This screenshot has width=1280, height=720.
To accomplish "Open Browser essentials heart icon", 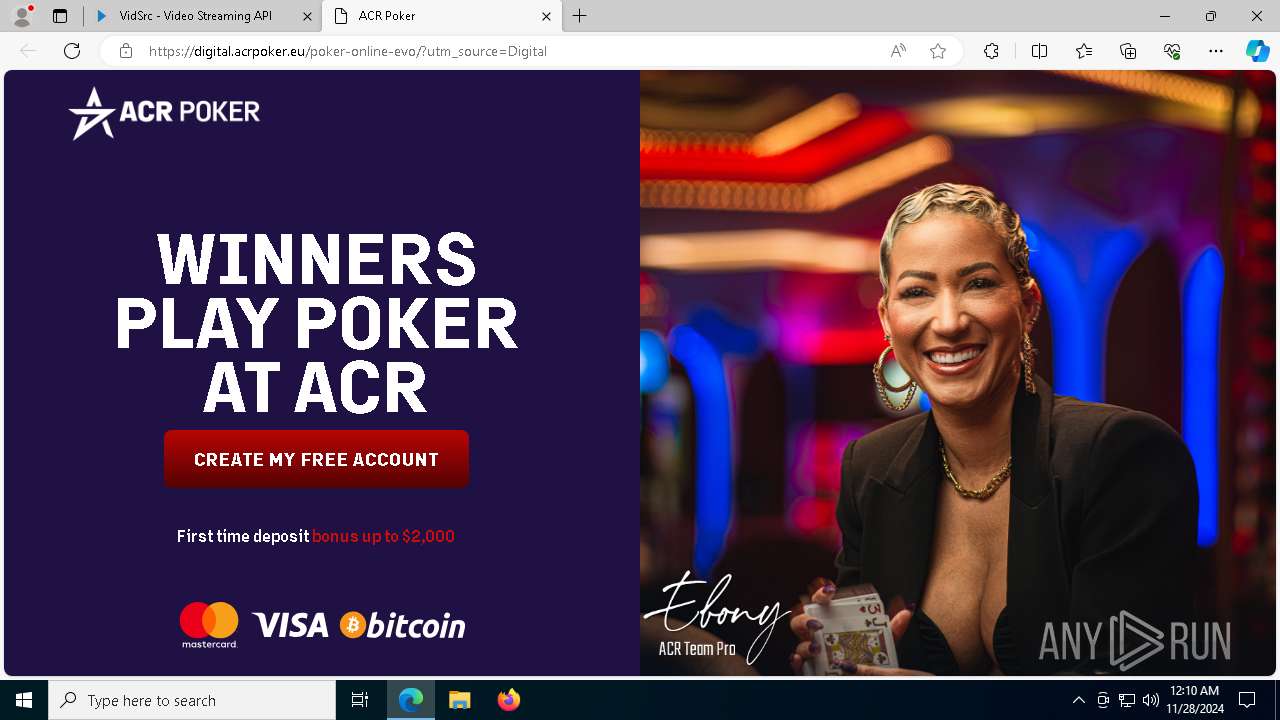I will [x=1172, y=51].
